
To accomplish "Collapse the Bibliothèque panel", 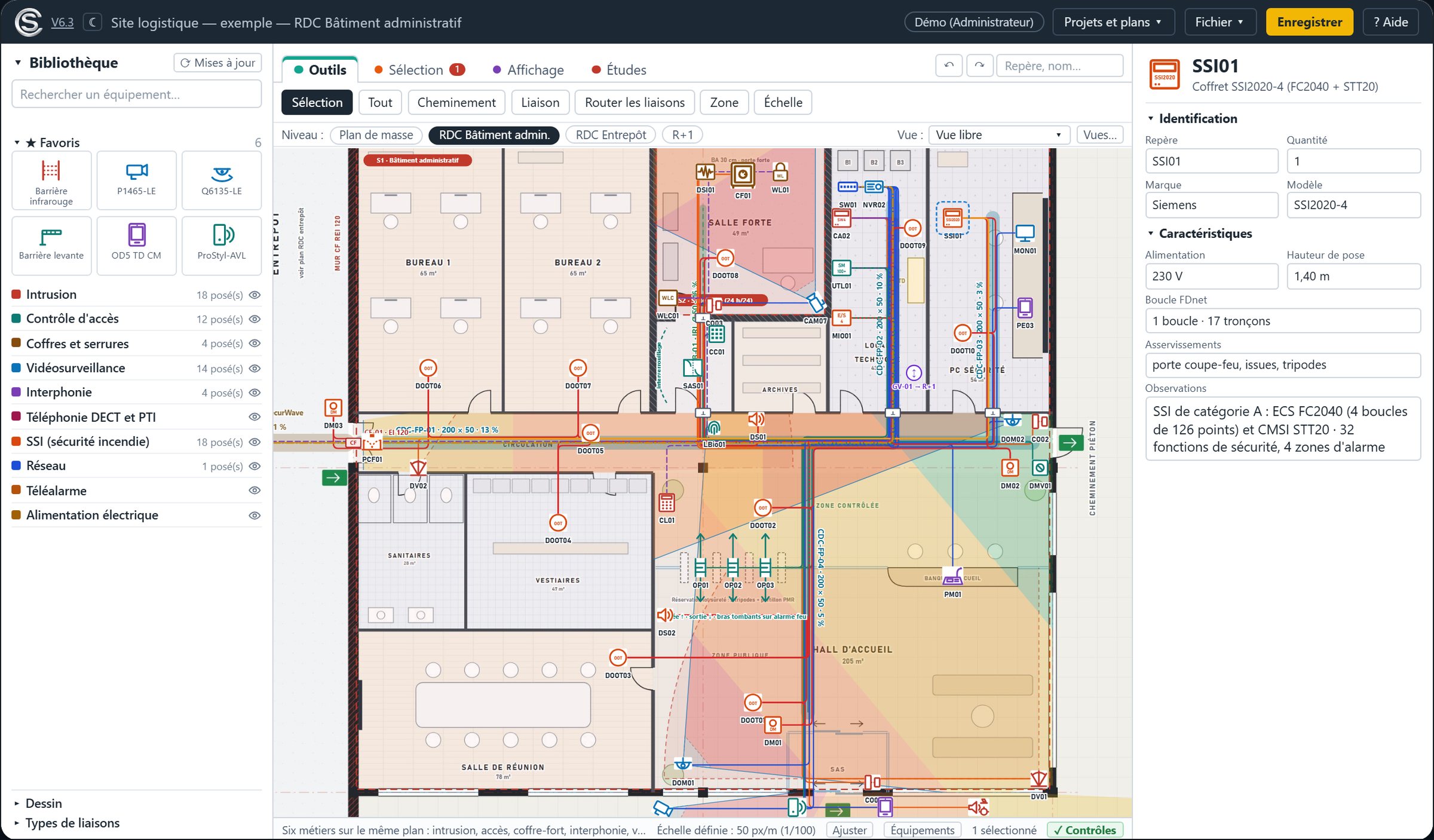I will (x=18, y=63).
